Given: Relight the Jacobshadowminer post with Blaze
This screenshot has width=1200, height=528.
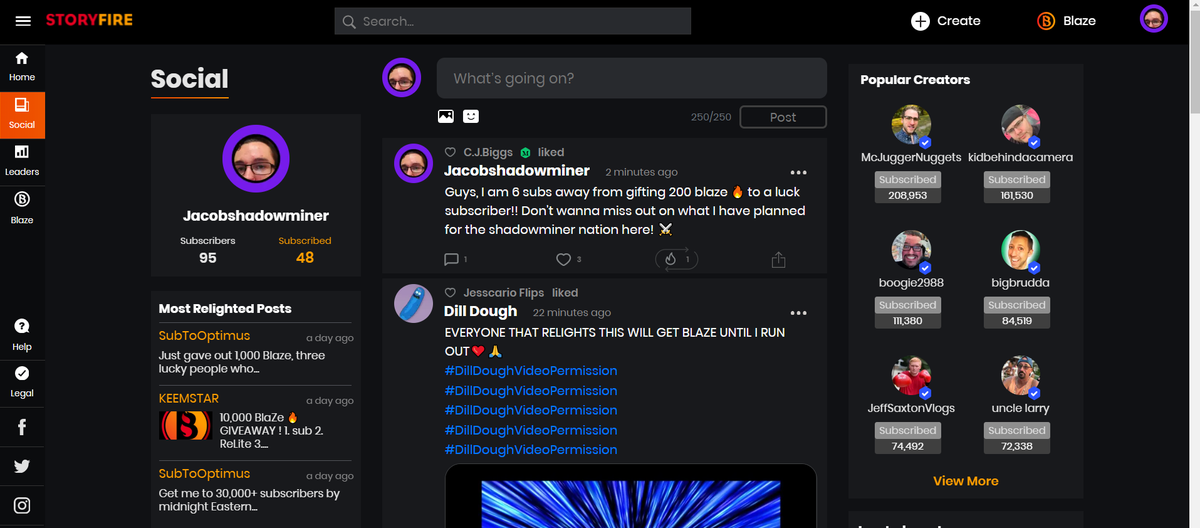Looking at the screenshot, I should [676, 259].
